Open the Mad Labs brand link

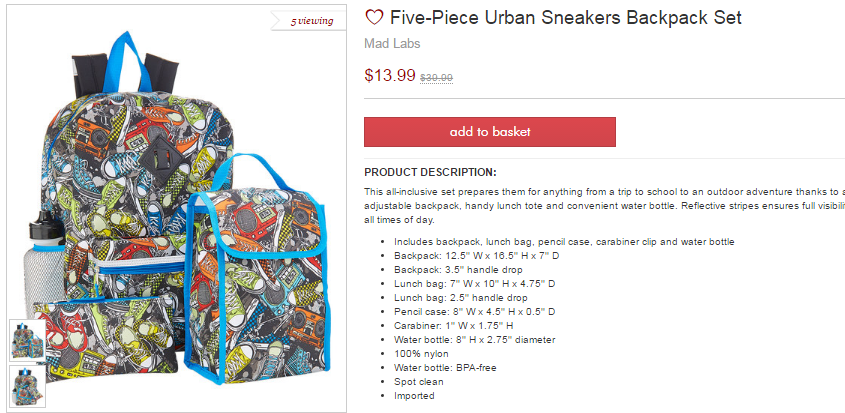(392, 44)
